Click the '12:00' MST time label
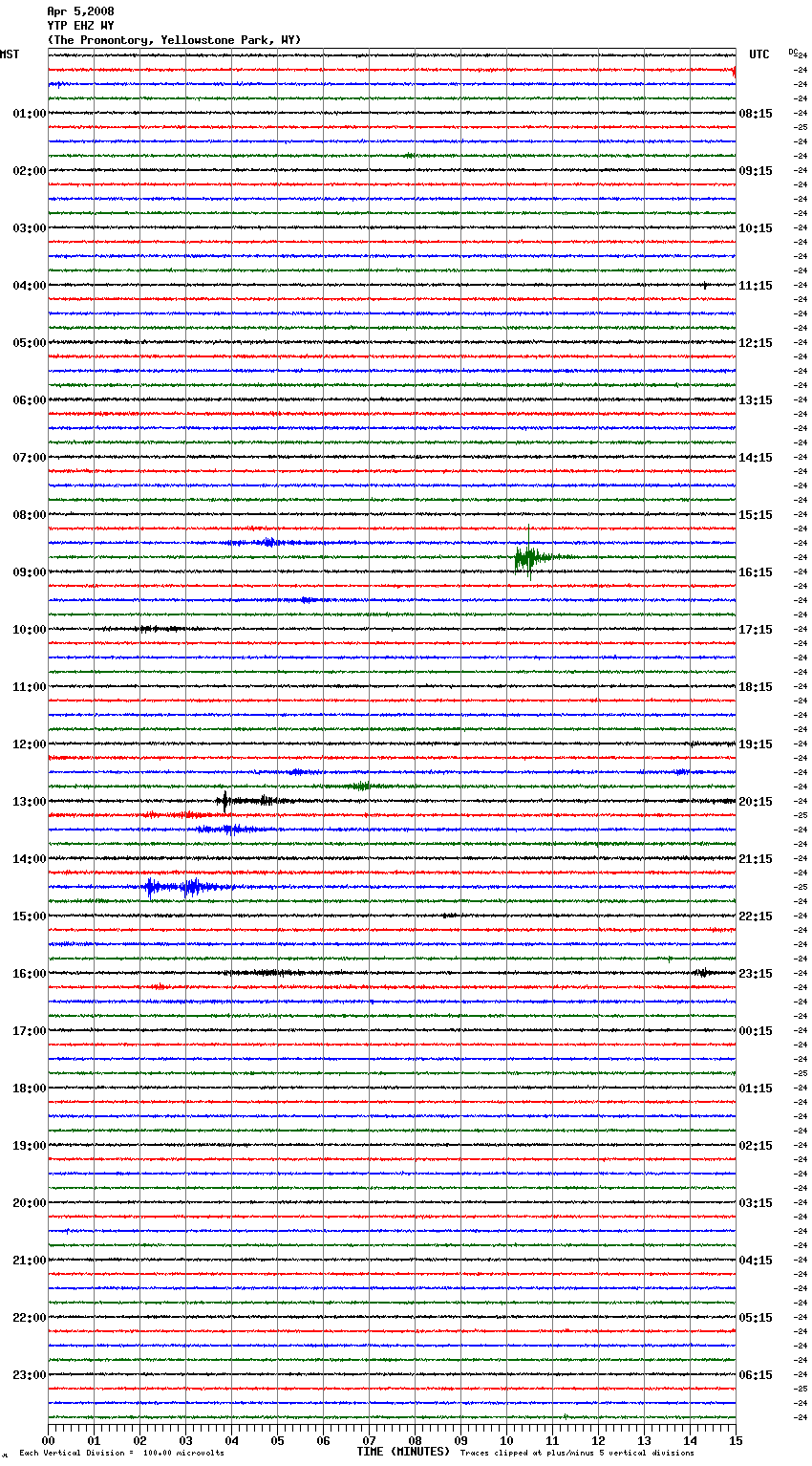This screenshot has width=812, height=1466. point(30,744)
